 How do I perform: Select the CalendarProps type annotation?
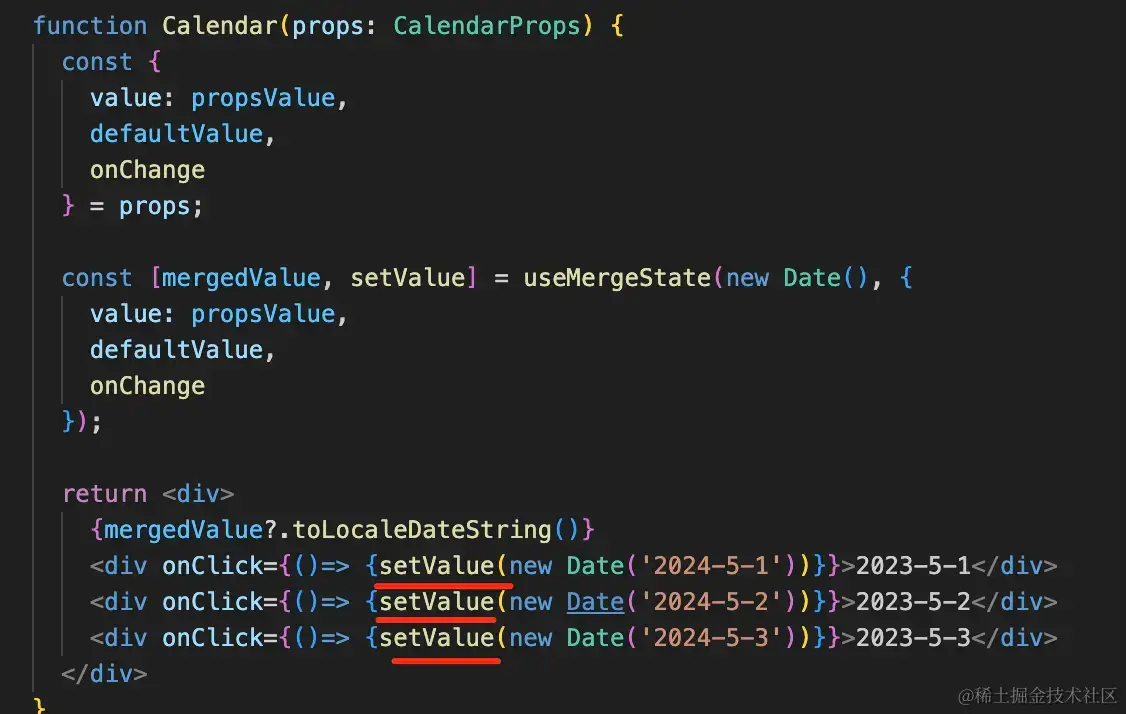point(487,26)
